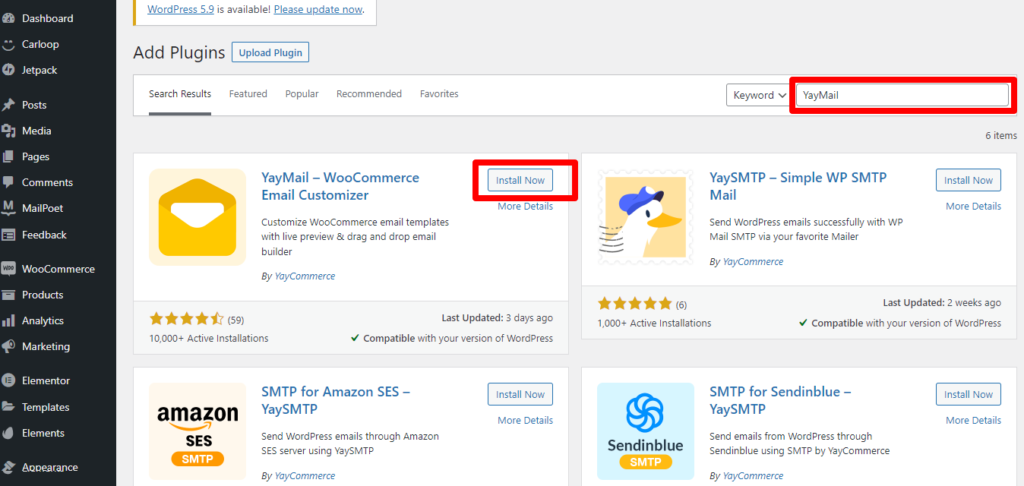Open More Details for YayMail plugin
The width and height of the screenshot is (1024, 486).
525,206
